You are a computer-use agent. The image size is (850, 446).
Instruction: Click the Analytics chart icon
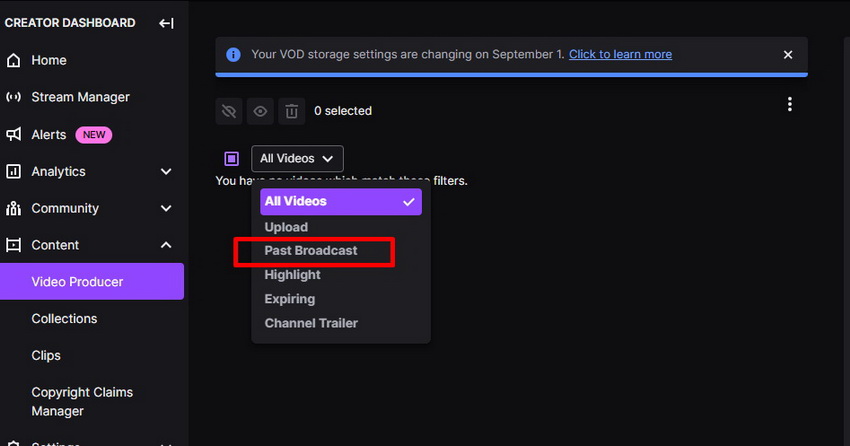coord(14,171)
